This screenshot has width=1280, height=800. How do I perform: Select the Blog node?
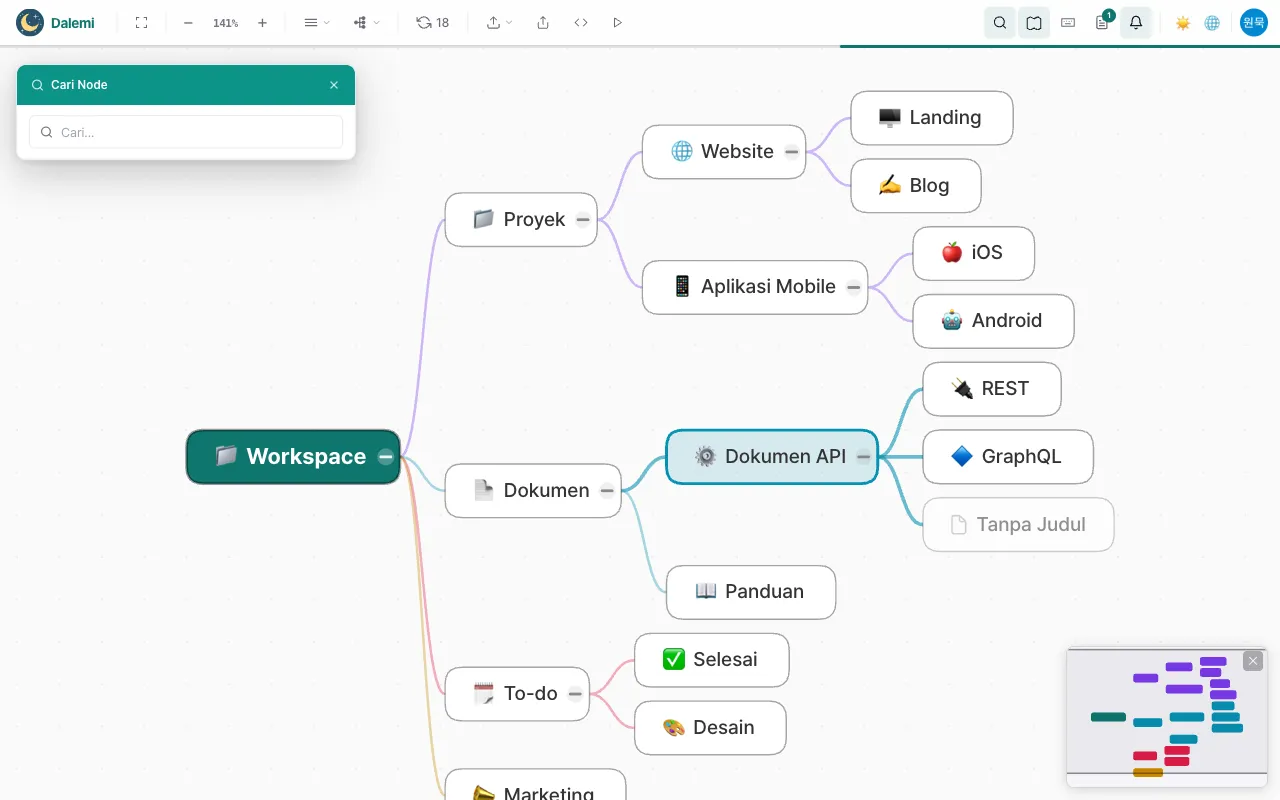click(916, 186)
